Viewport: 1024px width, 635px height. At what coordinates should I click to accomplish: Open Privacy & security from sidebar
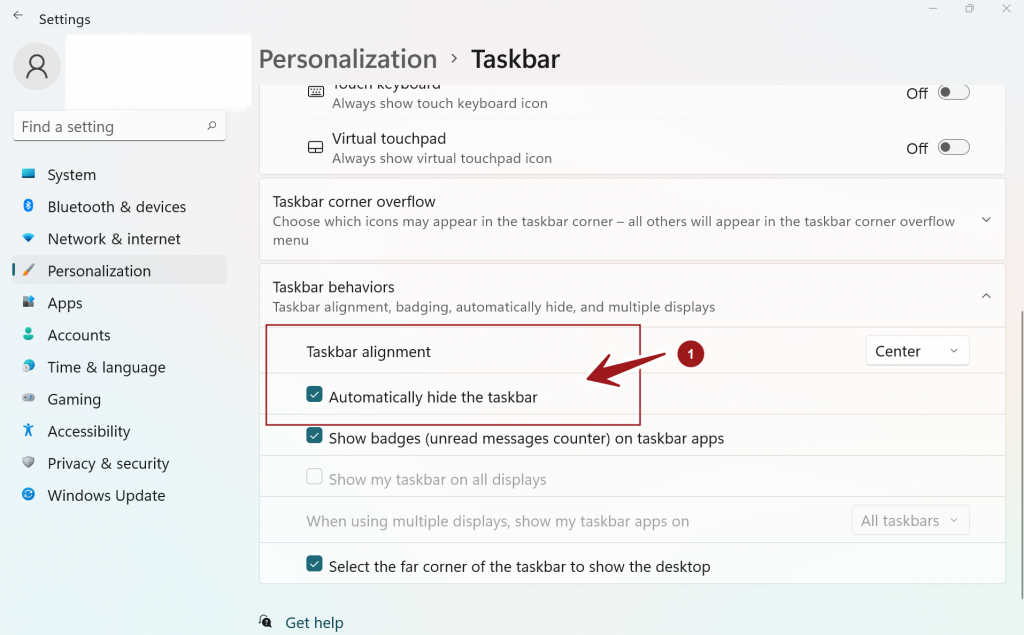click(107, 462)
